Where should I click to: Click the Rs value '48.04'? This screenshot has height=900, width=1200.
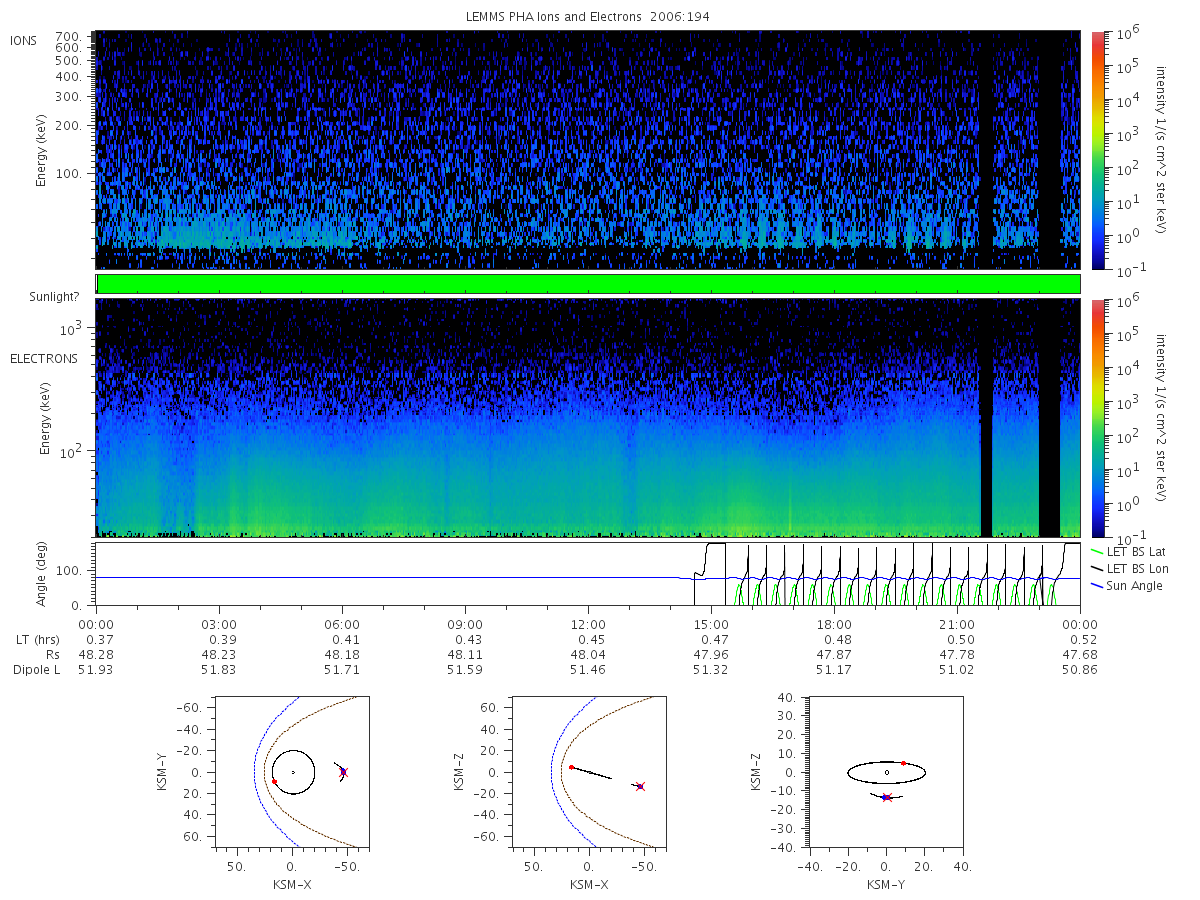click(588, 655)
